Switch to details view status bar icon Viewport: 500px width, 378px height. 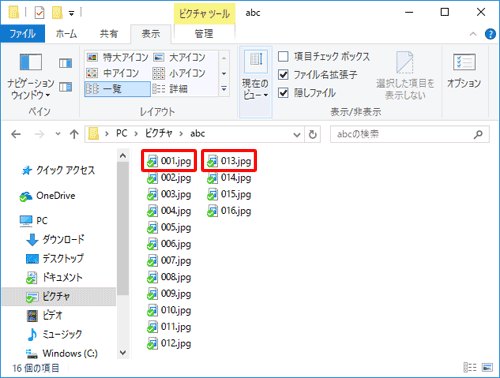point(470,368)
